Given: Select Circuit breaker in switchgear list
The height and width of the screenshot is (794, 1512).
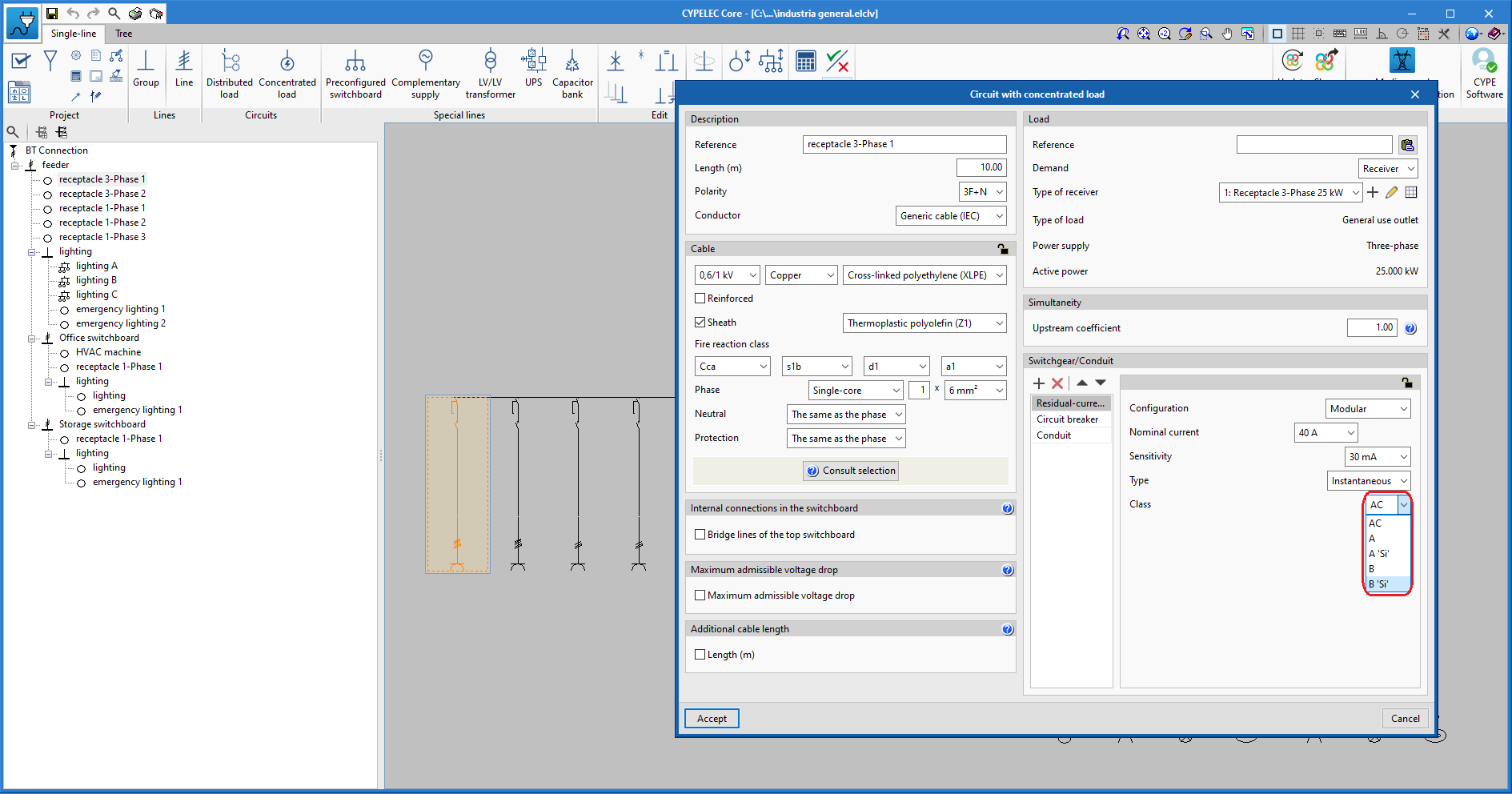Looking at the screenshot, I should coord(1070,419).
